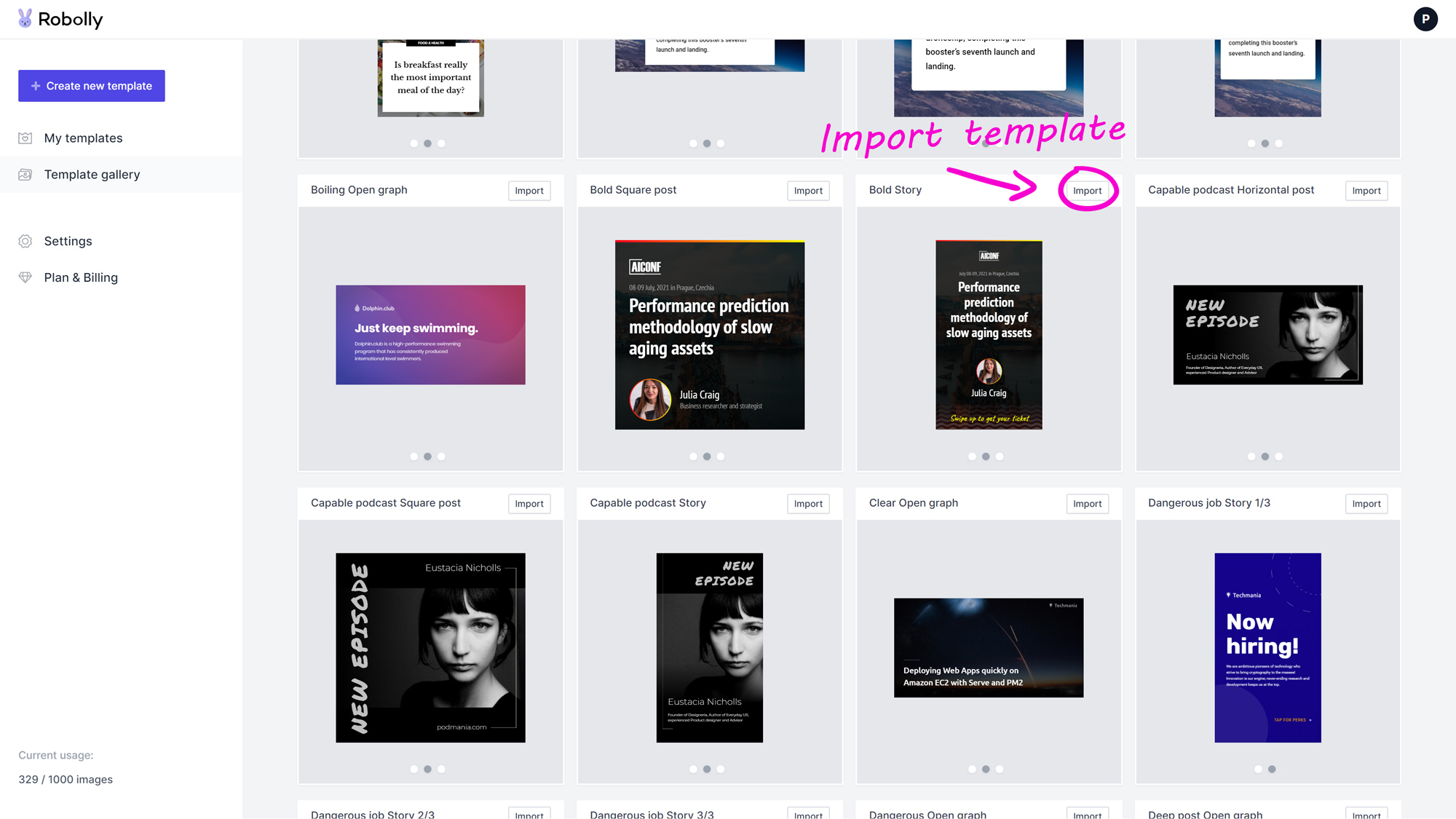Viewport: 1456px width, 819px height.
Task: Select second dot under Dangerous job Story 1/3
Action: pos(1272,769)
